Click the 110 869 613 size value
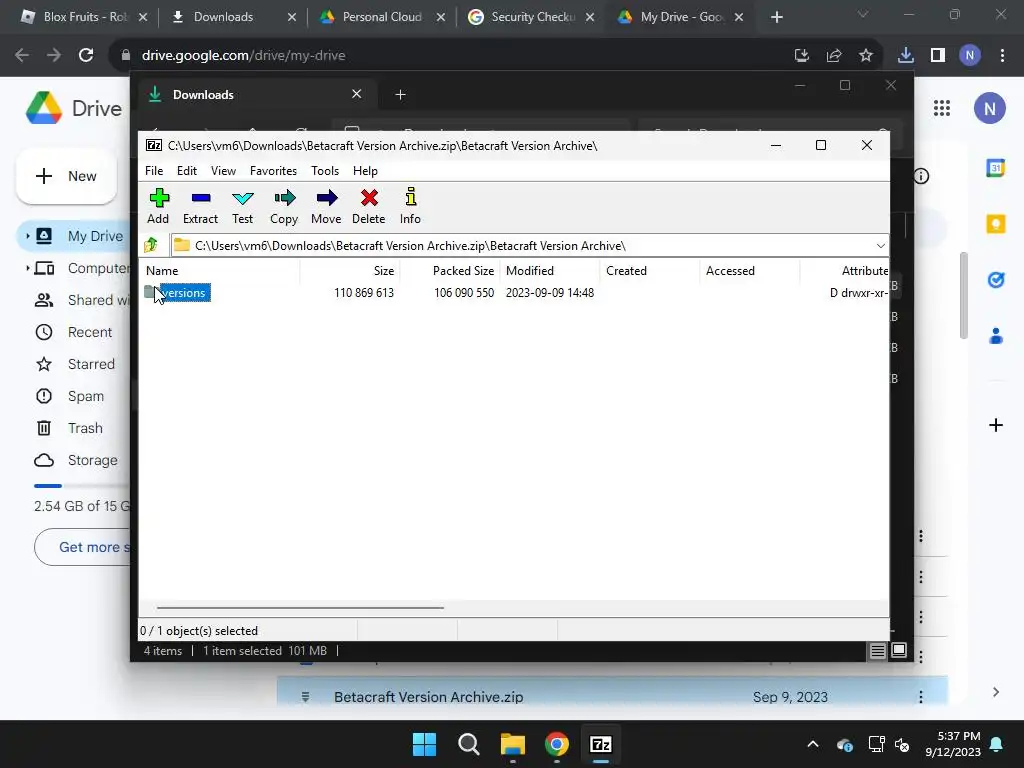This screenshot has width=1024, height=768. point(364,293)
